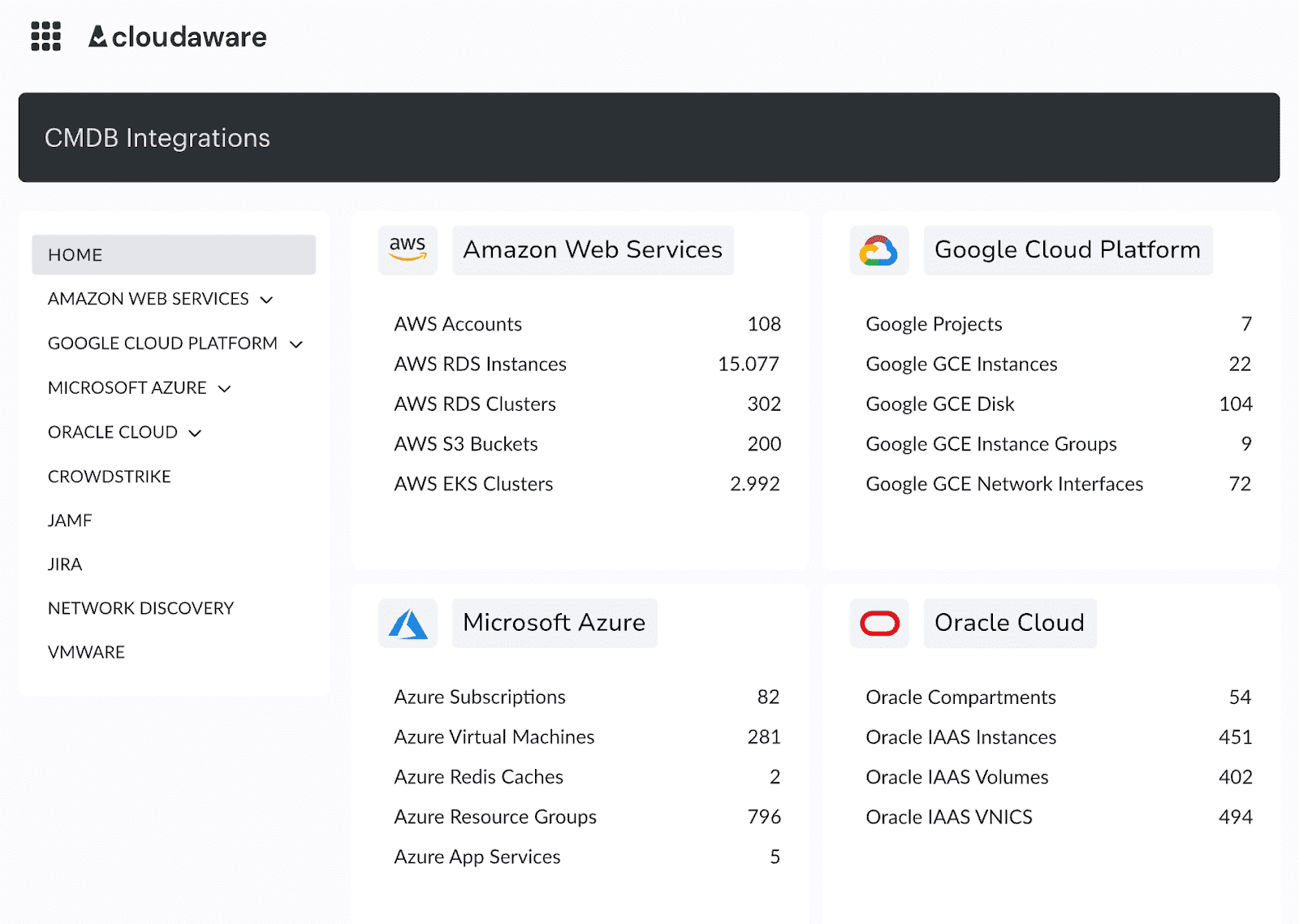This screenshot has width=1299, height=924.
Task: Open the Oracle IAAS Volumes row
Action: click(x=1059, y=777)
